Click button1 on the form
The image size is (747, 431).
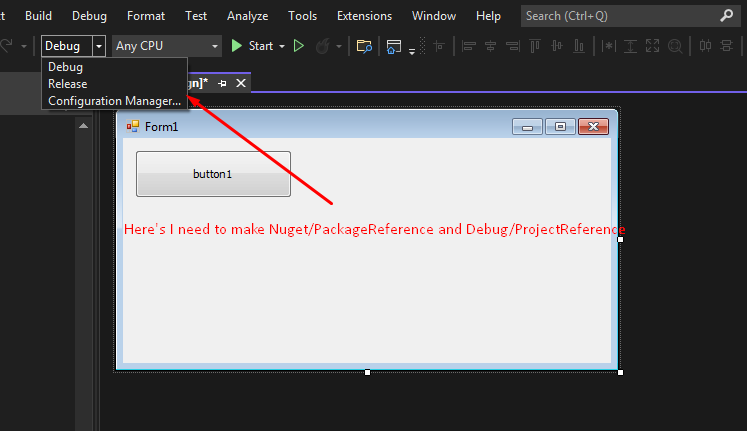coord(213,174)
